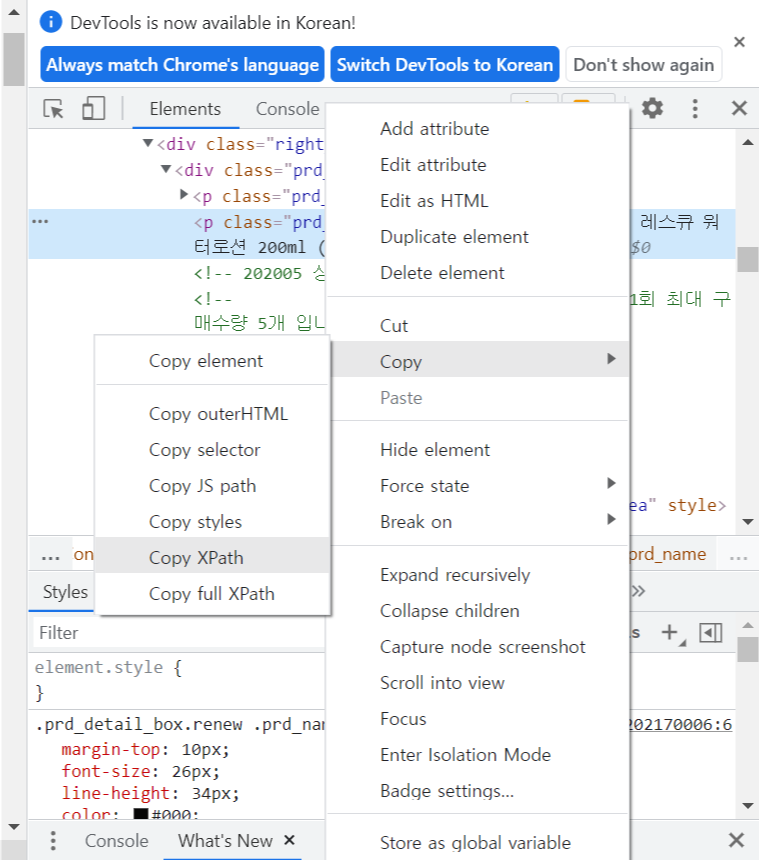Open the Force state submenu arrow
Image resolution: width=759 pixels, height=860 pixels.
[611, 483]
